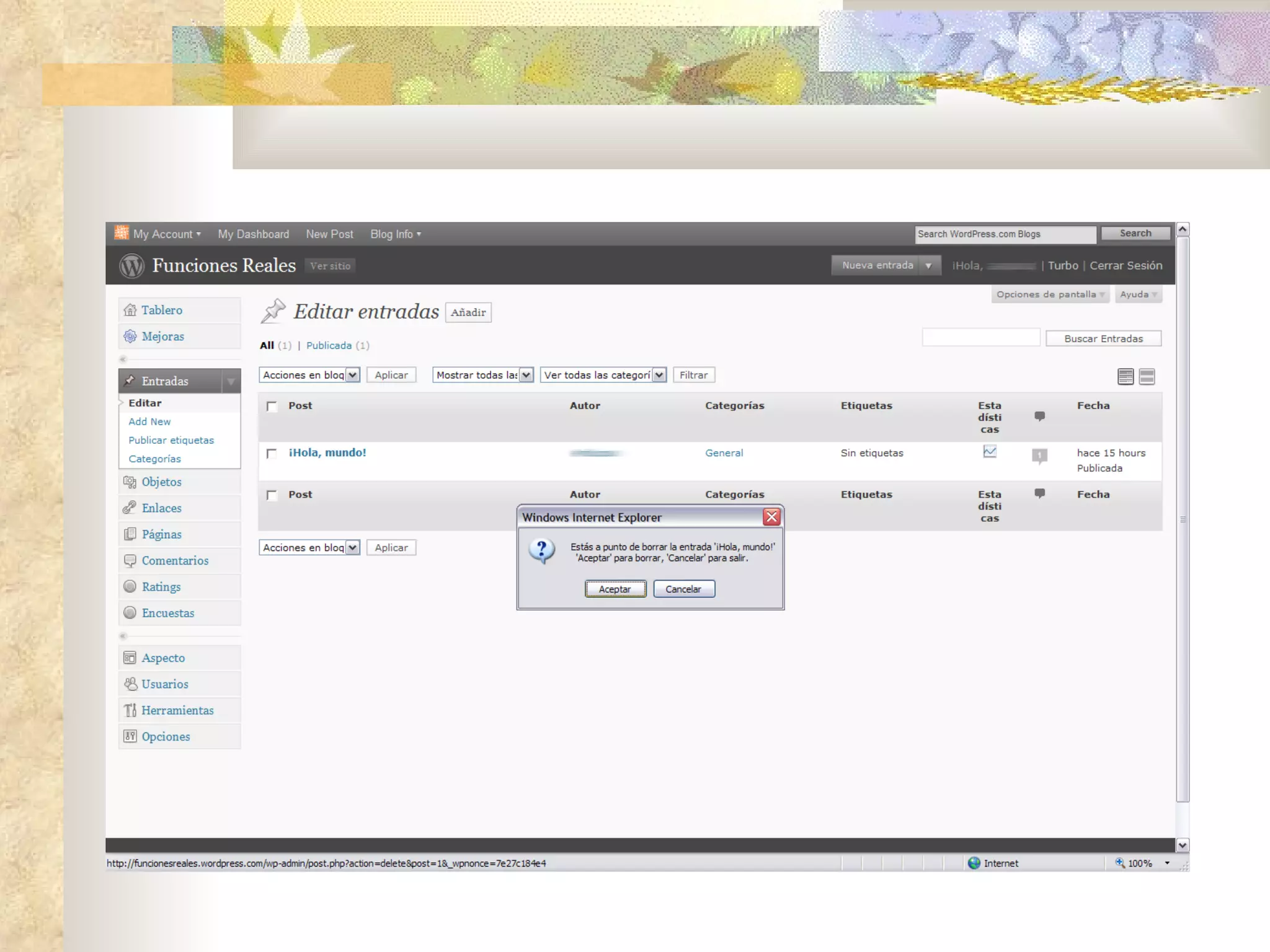Click the WordPress logo icon
This screenshot has height=952, width=1270.
tap(131, 266)
